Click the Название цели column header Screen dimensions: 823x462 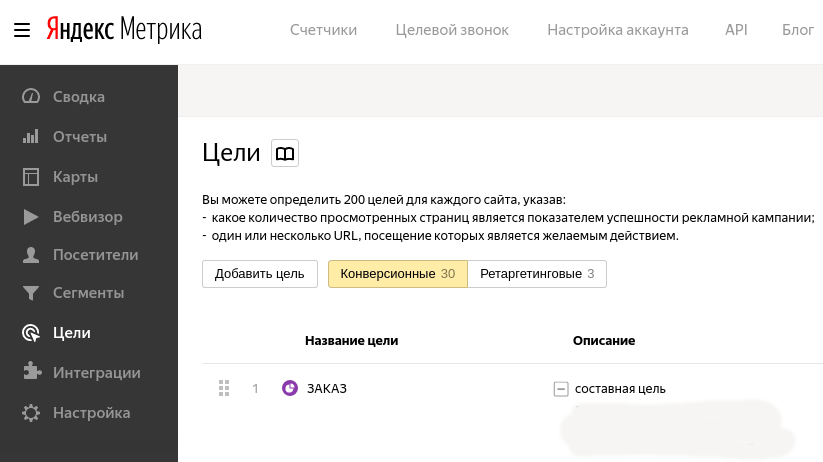(352, 341)
